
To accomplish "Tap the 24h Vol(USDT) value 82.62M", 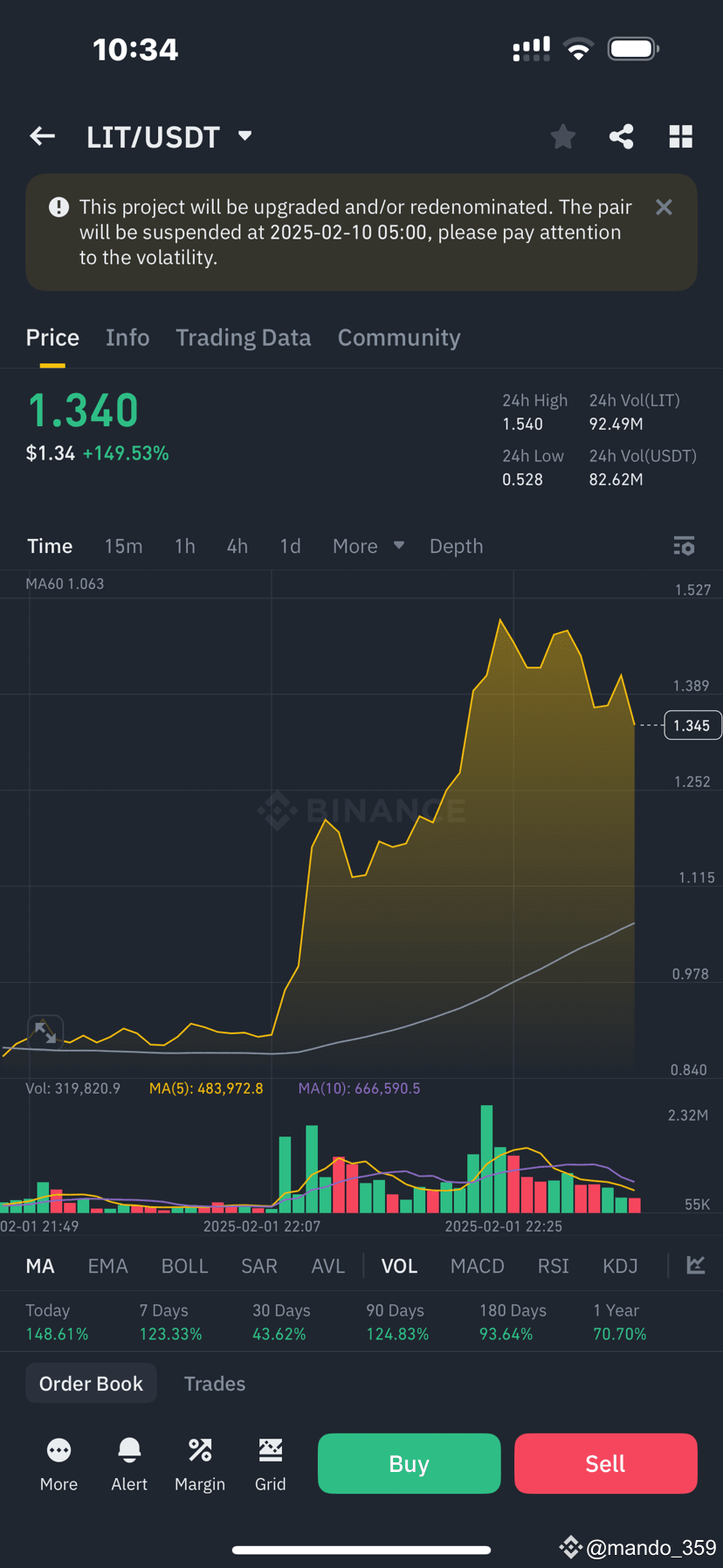I will pyautogui.click(x=616, y=480).
